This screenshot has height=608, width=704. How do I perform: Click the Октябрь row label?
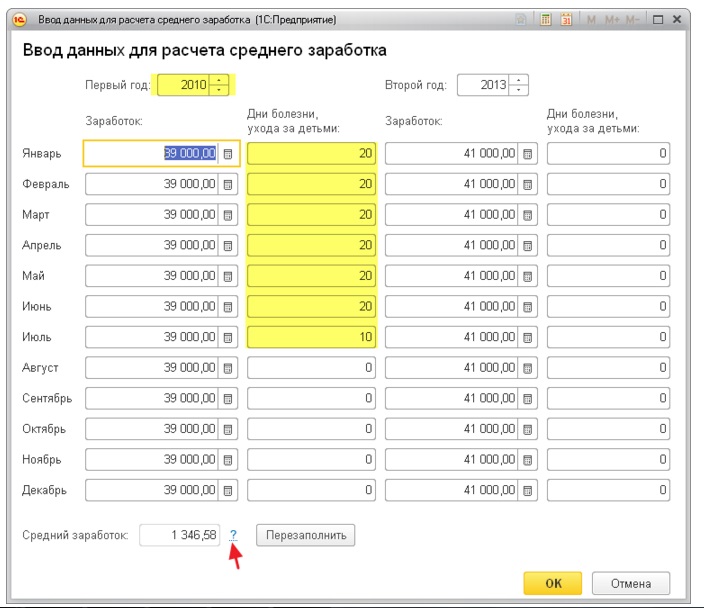click(44, 429)
